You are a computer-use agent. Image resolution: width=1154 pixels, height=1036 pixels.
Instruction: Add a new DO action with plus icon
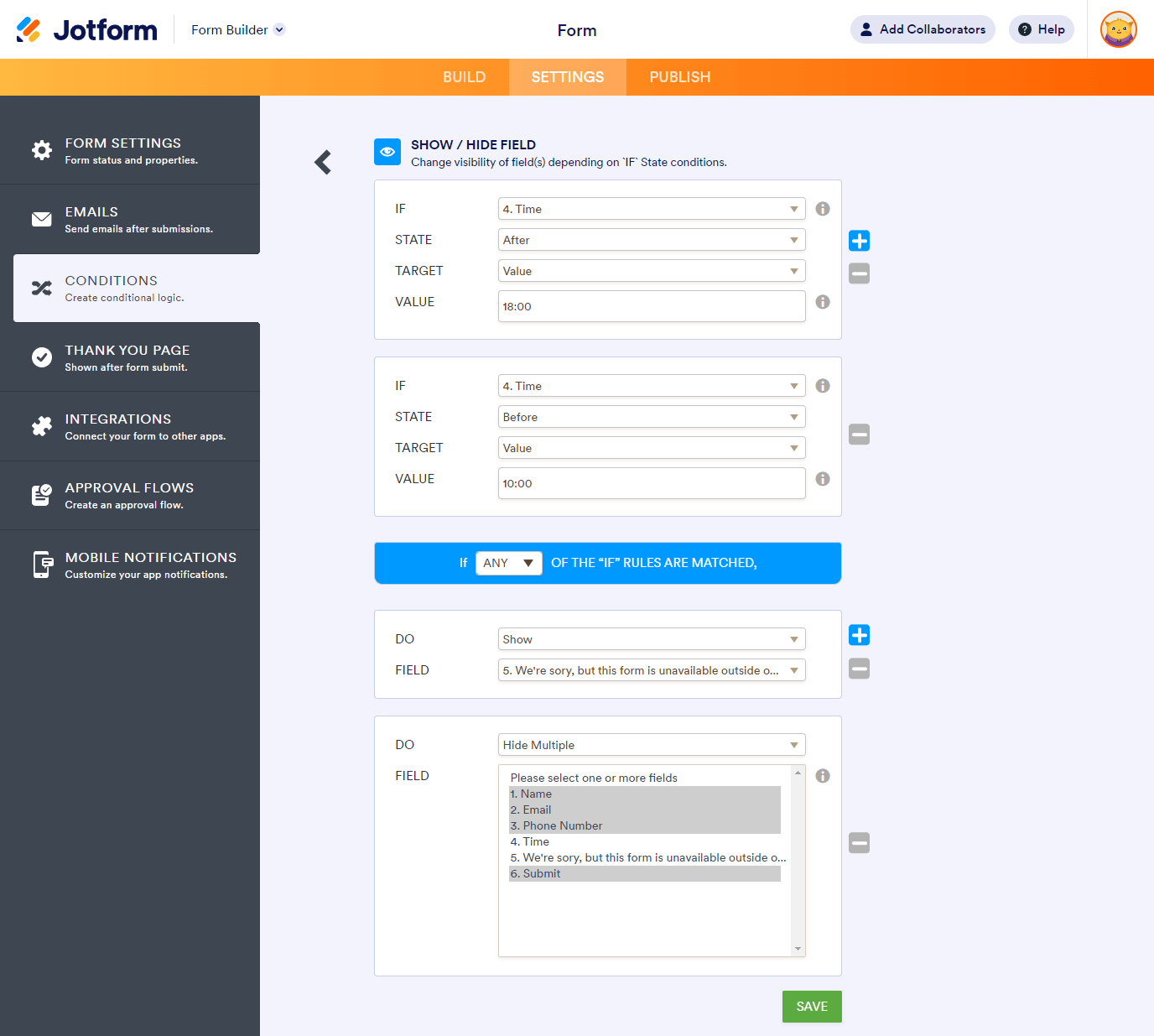pos(859,635)
